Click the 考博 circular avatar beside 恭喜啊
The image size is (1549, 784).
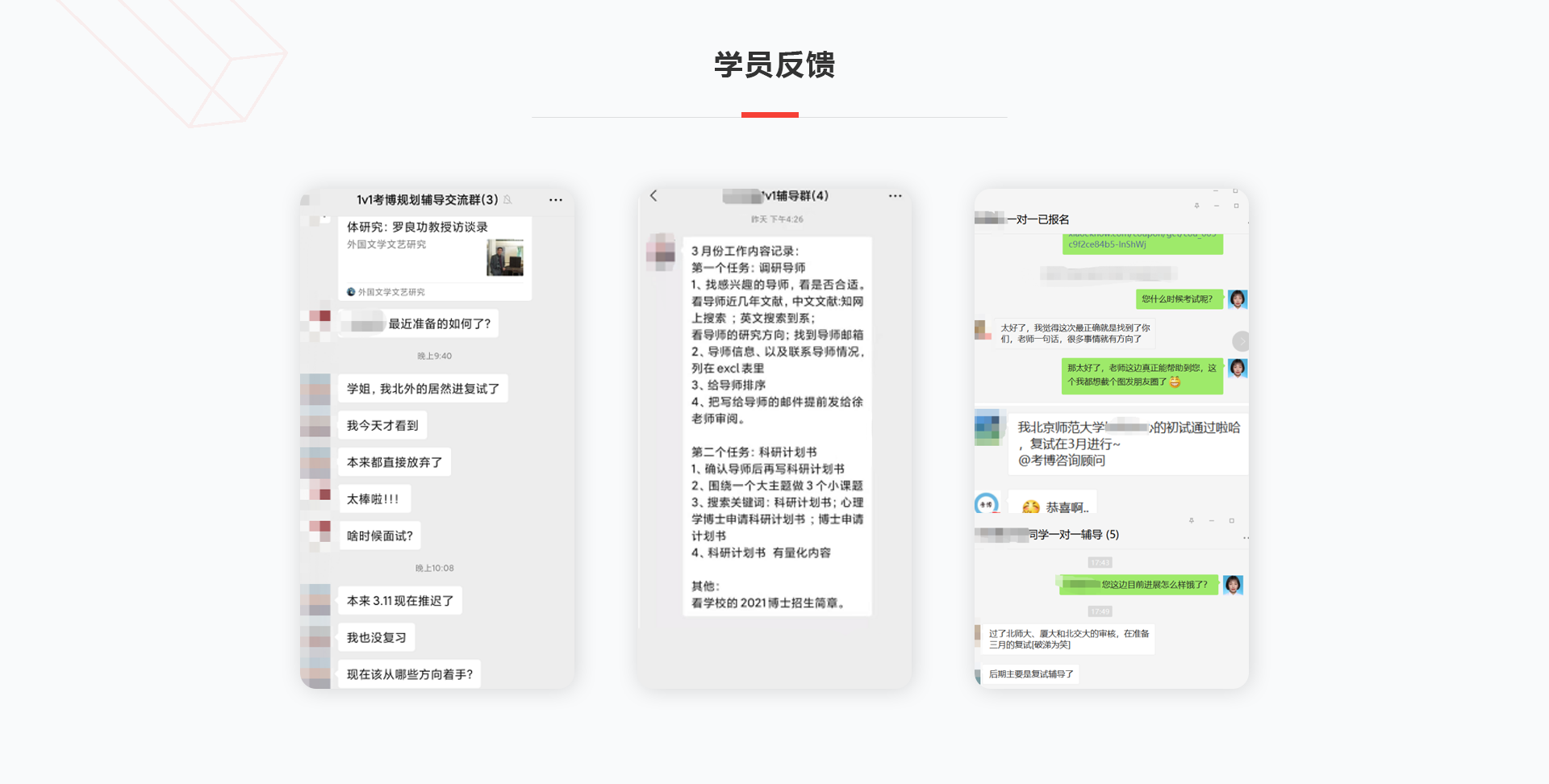(x=987, y=504)
